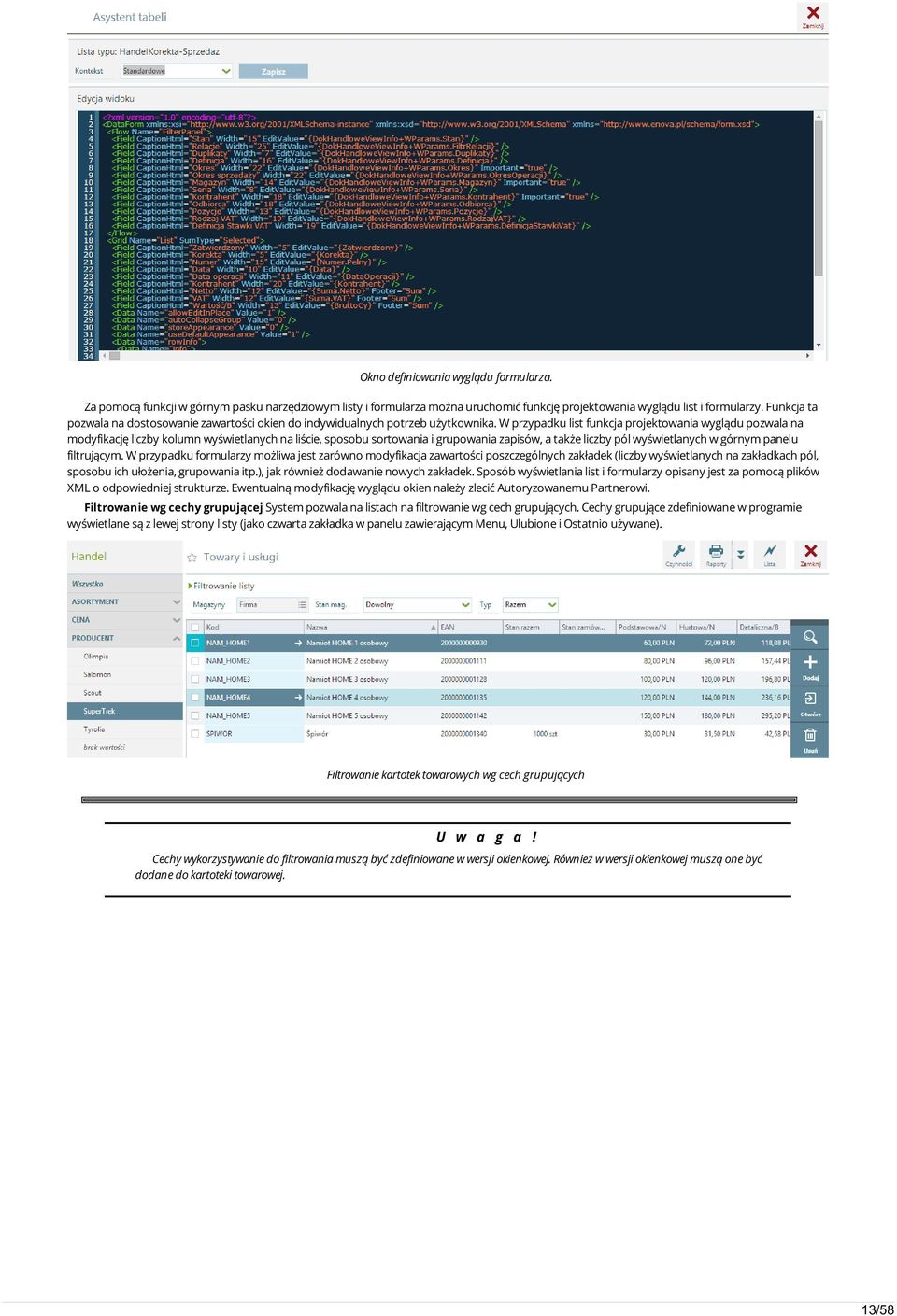Open the Czynności wrench icon

tap(679, 555)
